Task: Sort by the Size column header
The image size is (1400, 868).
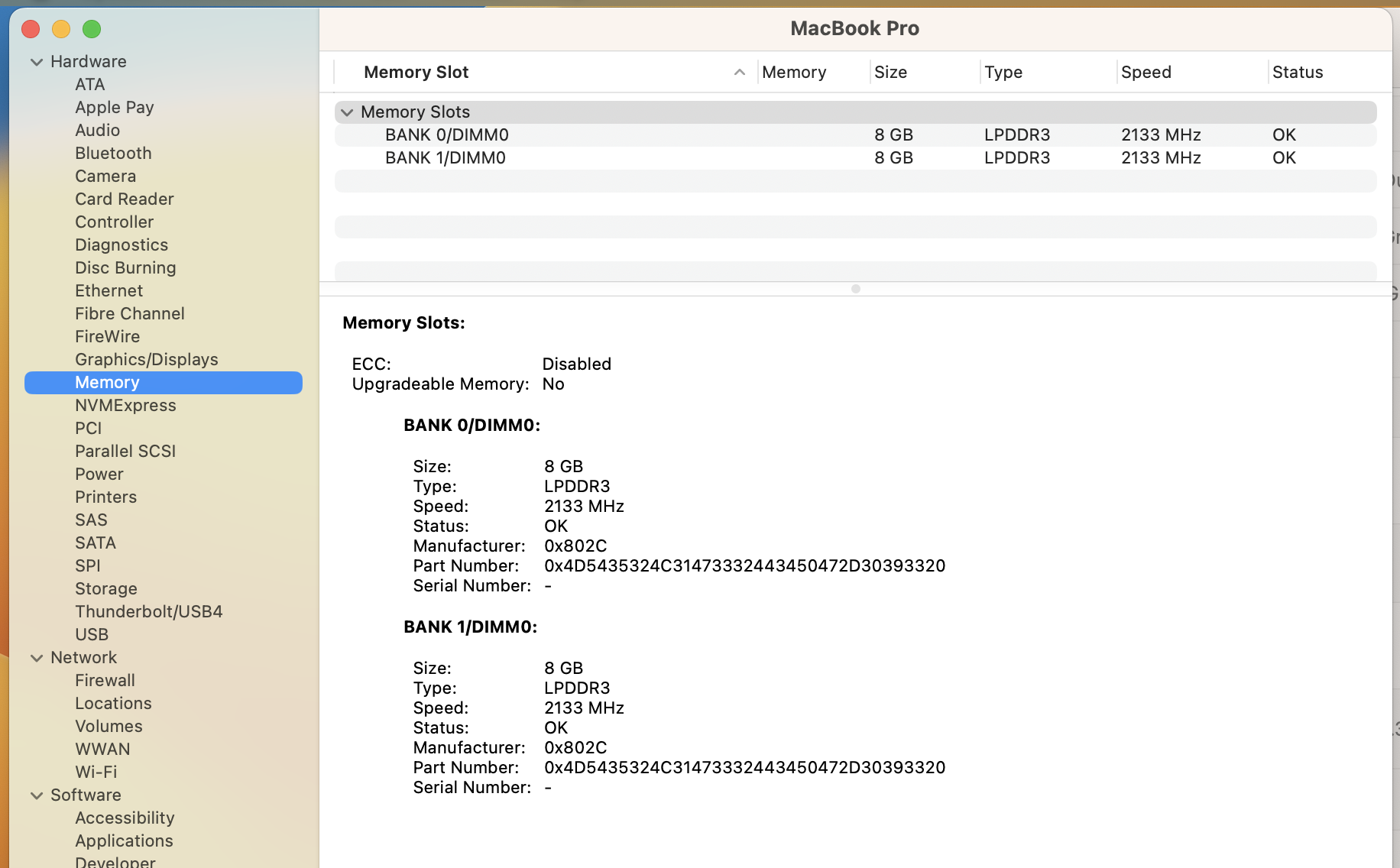Action: point(890,73)
